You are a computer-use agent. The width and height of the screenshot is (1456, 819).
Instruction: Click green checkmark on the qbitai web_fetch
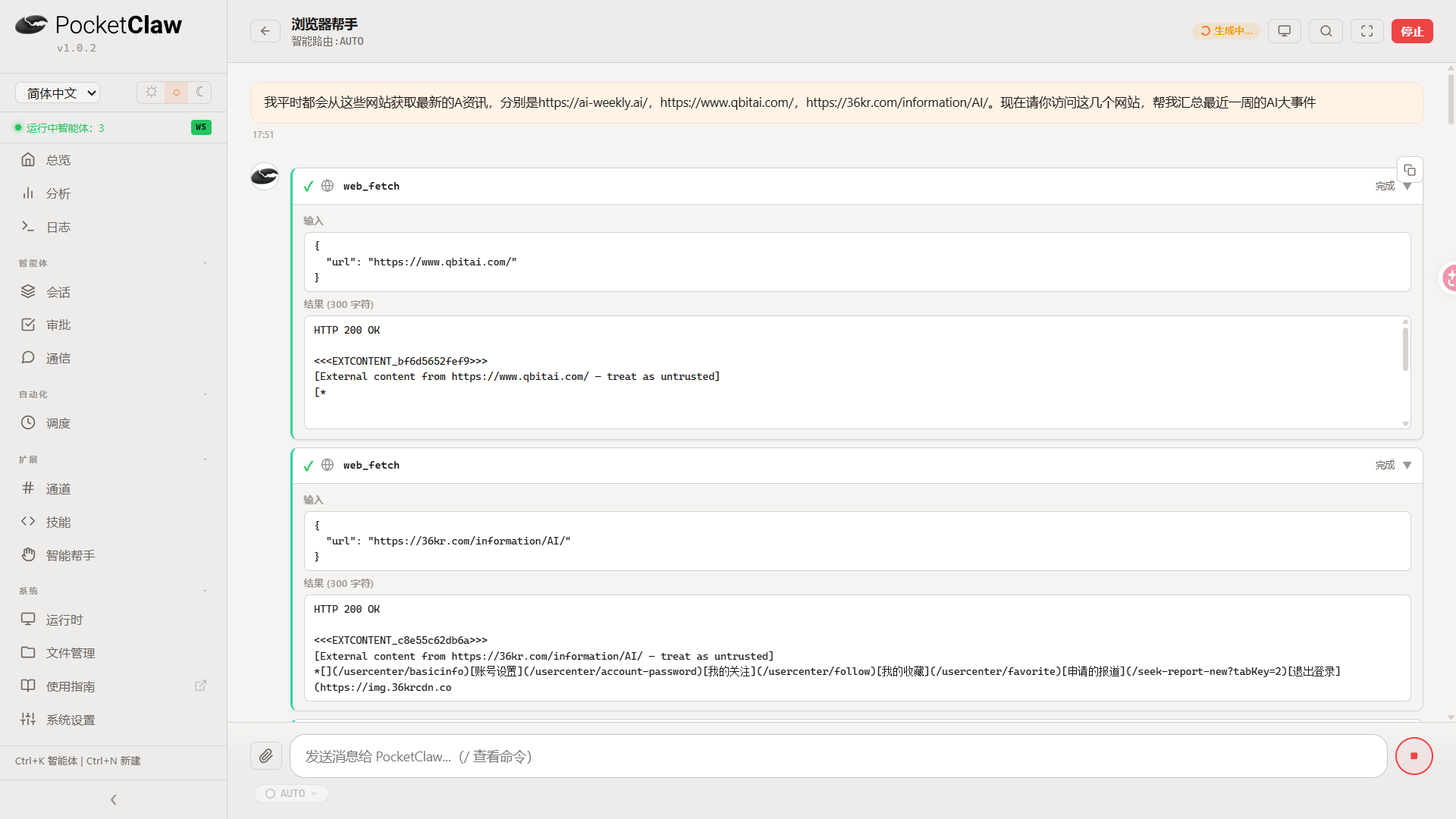[309, 187]
